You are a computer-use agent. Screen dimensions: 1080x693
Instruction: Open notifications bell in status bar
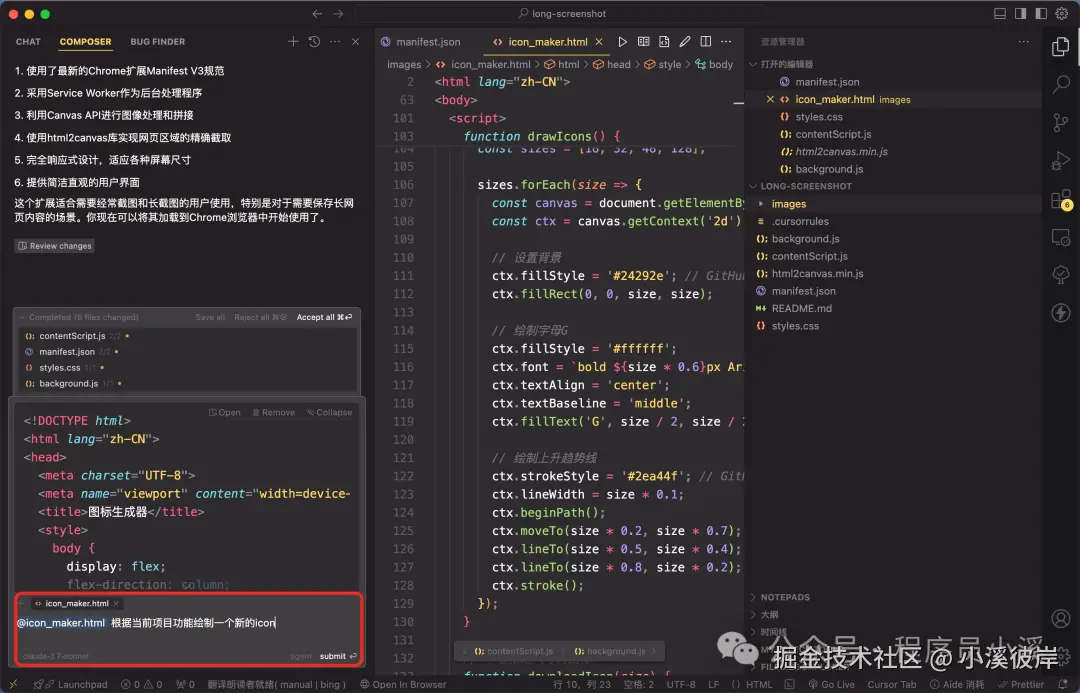1063,684
